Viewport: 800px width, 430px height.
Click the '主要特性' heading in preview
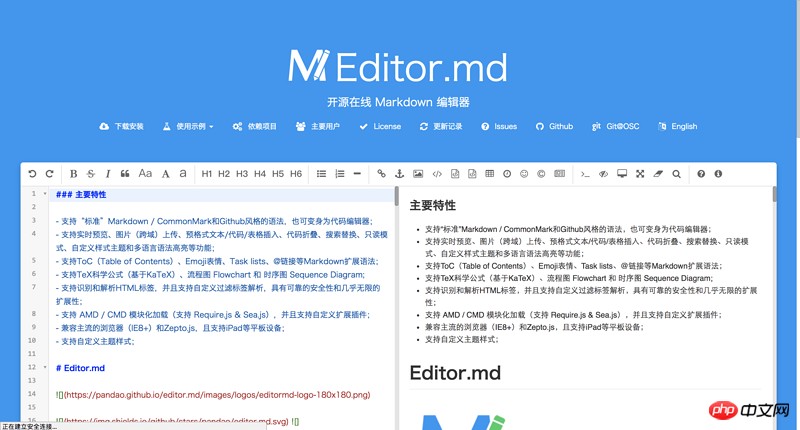433,206
